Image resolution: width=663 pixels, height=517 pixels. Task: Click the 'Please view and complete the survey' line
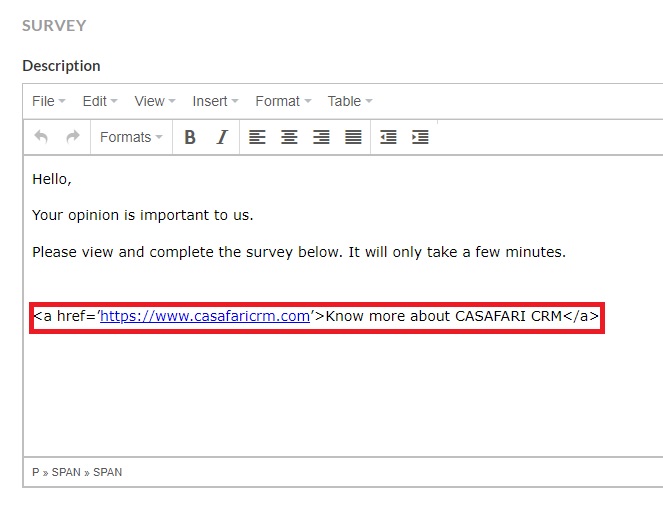(299, 252)
